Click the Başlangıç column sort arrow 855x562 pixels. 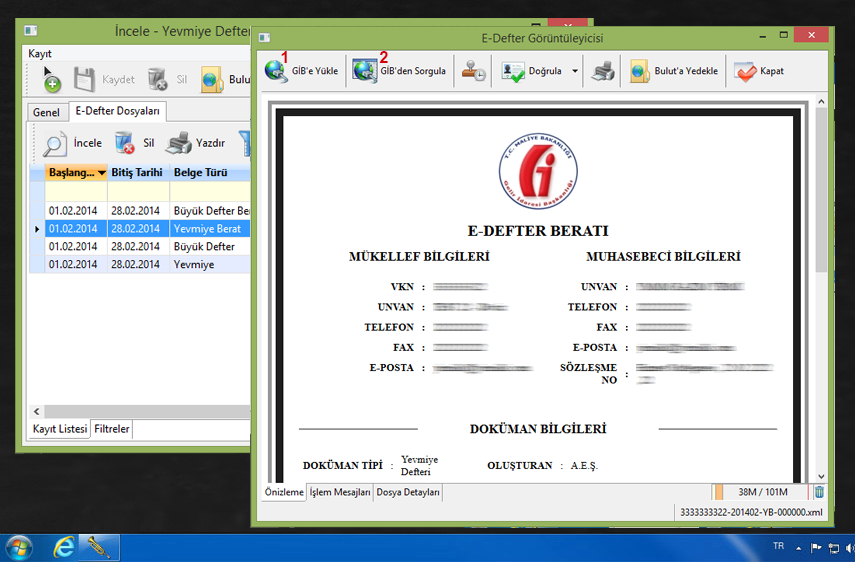tap(101, 173)
